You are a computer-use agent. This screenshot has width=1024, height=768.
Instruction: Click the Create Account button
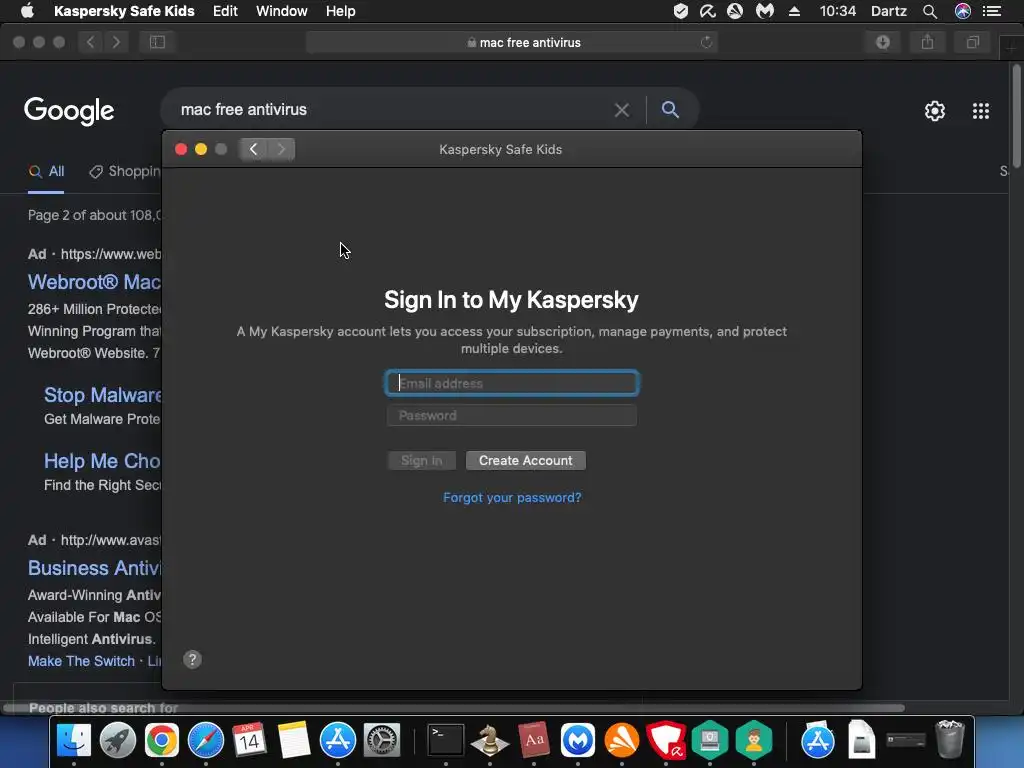(526, 460)
